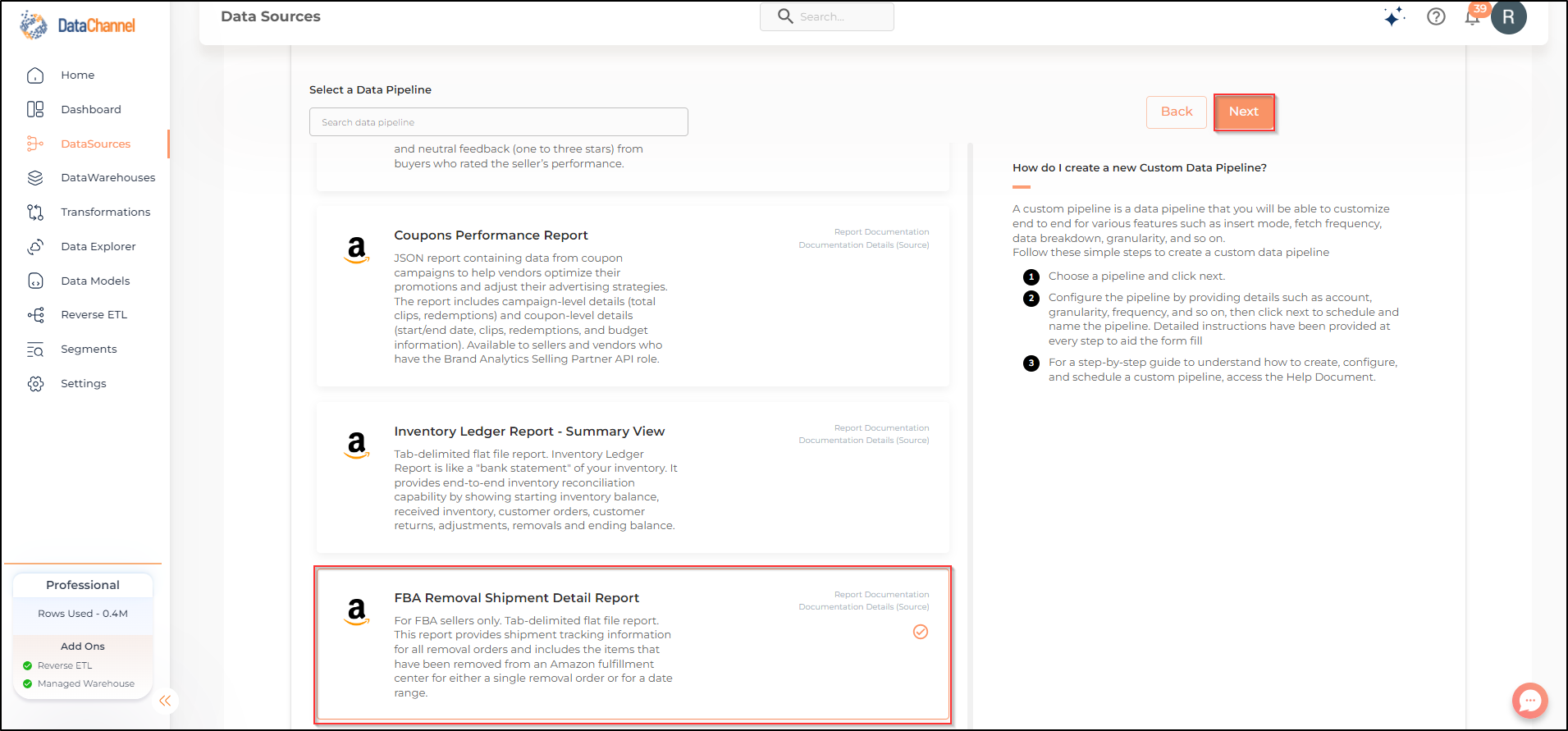The image size is (1568, 731).
Task: Click Amazon logo on Coupons Performance Report
Action: pyautogui.click(x=357, y=249)
